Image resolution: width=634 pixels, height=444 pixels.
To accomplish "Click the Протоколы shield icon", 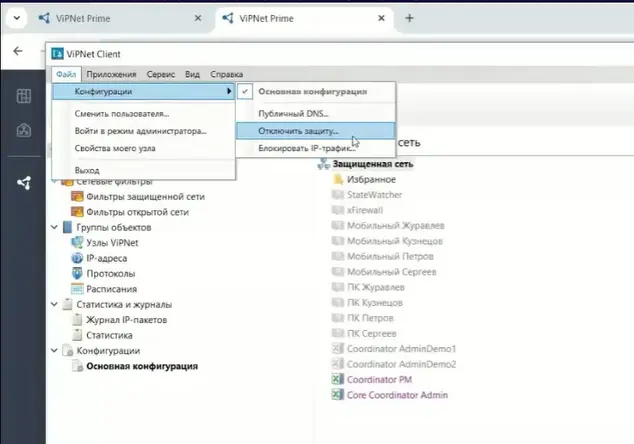I will (77, 273).
